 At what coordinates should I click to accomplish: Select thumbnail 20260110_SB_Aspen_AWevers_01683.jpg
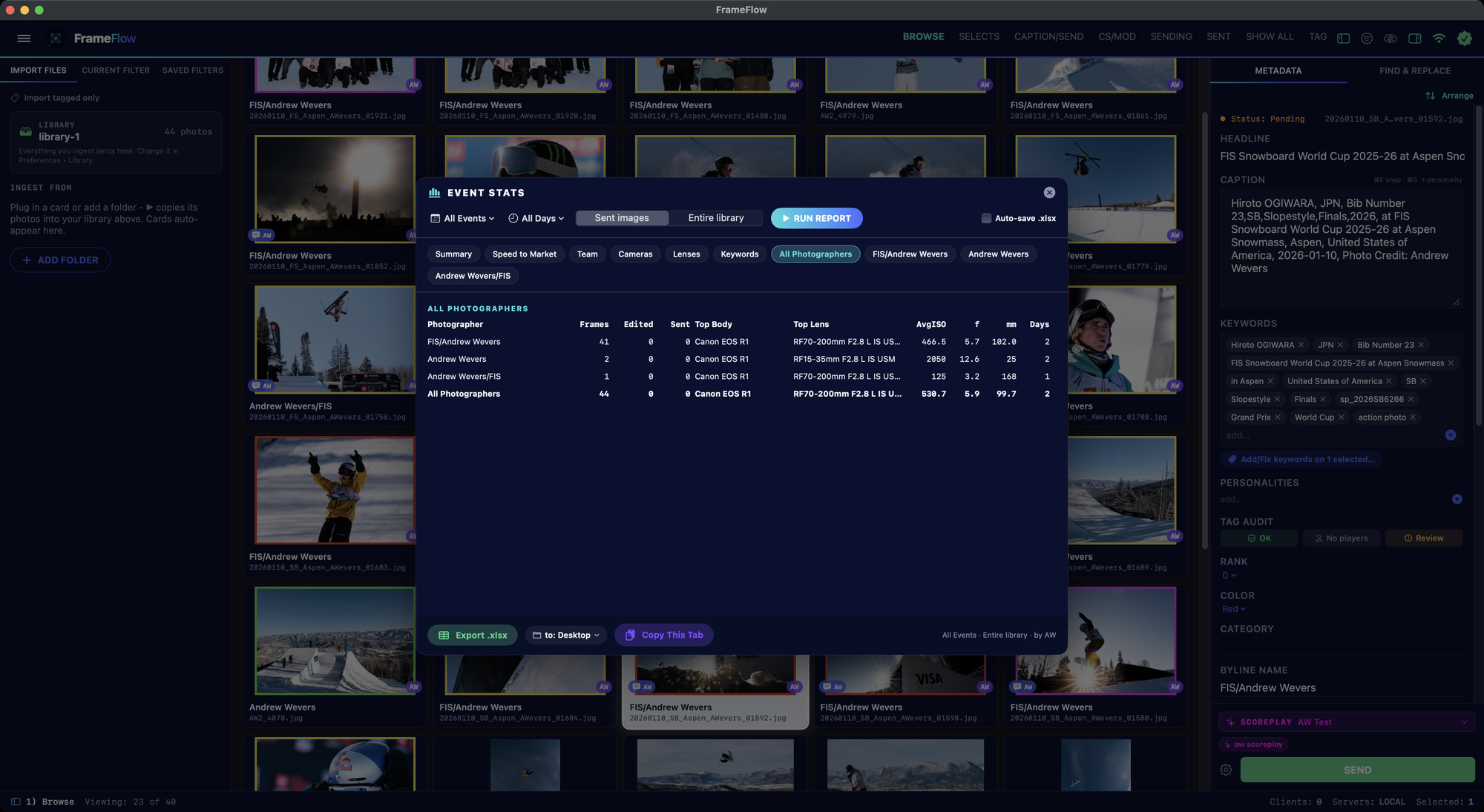pyautogui.click(x=335, y=490)
